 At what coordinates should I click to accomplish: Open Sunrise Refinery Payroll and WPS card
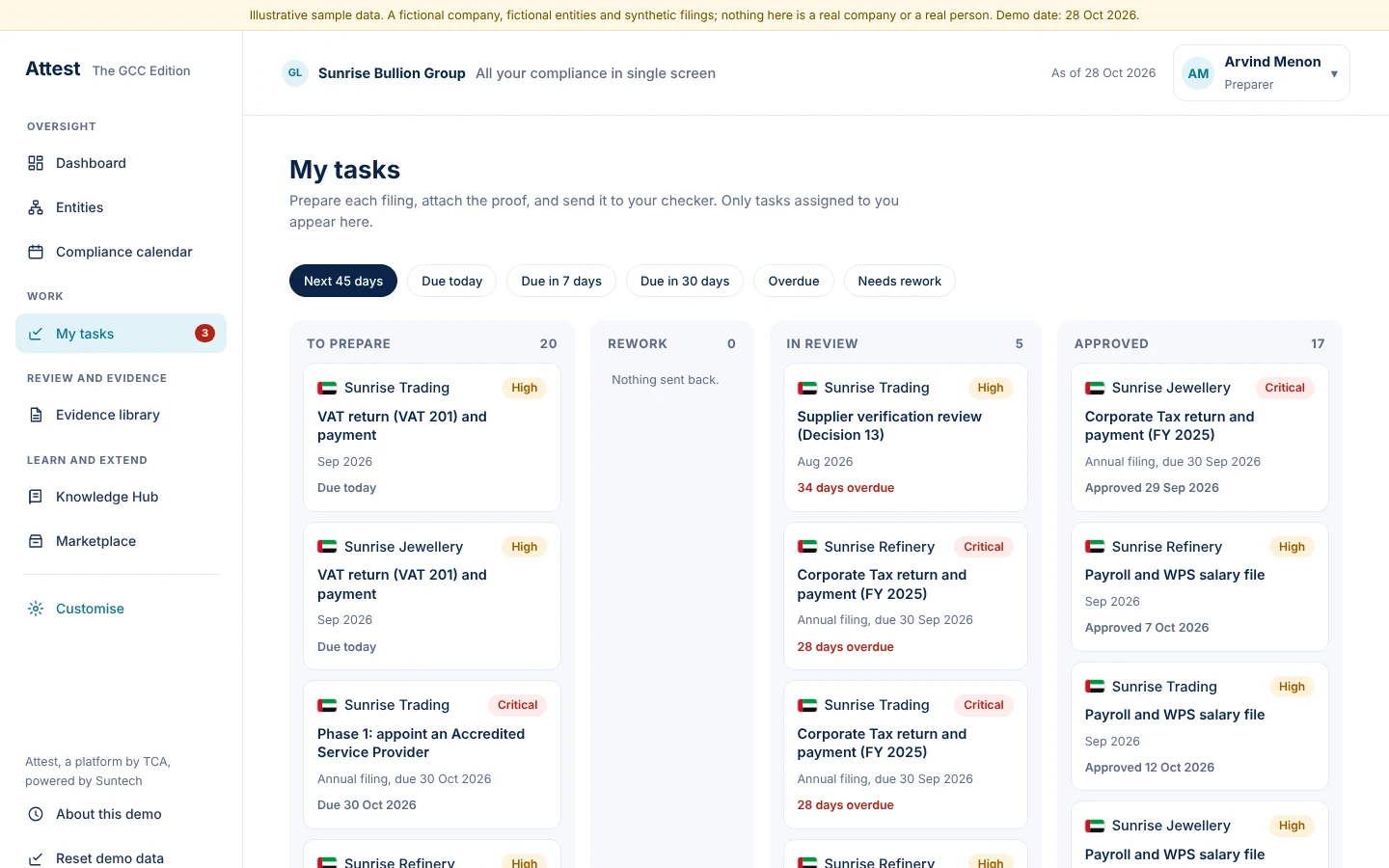tap(1200, 586)
